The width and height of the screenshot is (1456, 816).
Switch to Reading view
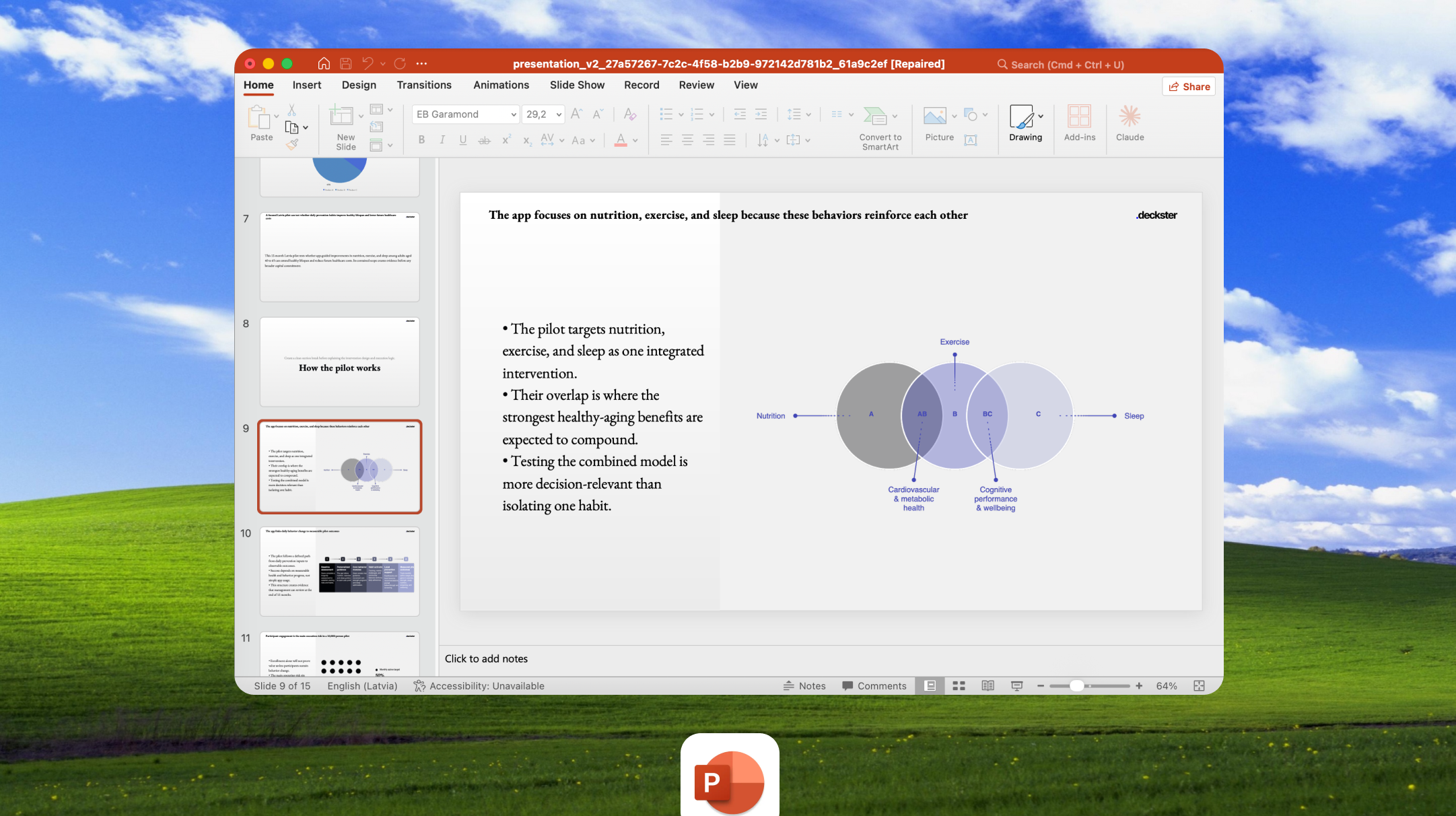pos(987,685)
